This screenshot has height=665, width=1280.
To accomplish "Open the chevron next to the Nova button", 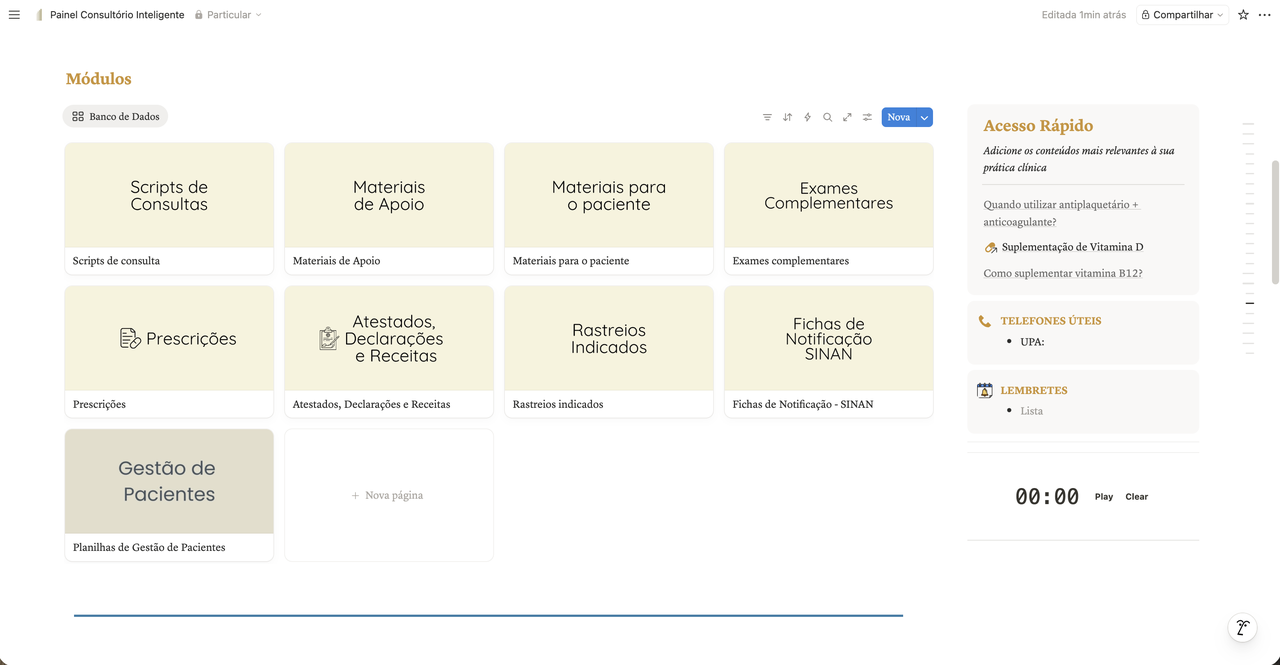I will 922,117.
